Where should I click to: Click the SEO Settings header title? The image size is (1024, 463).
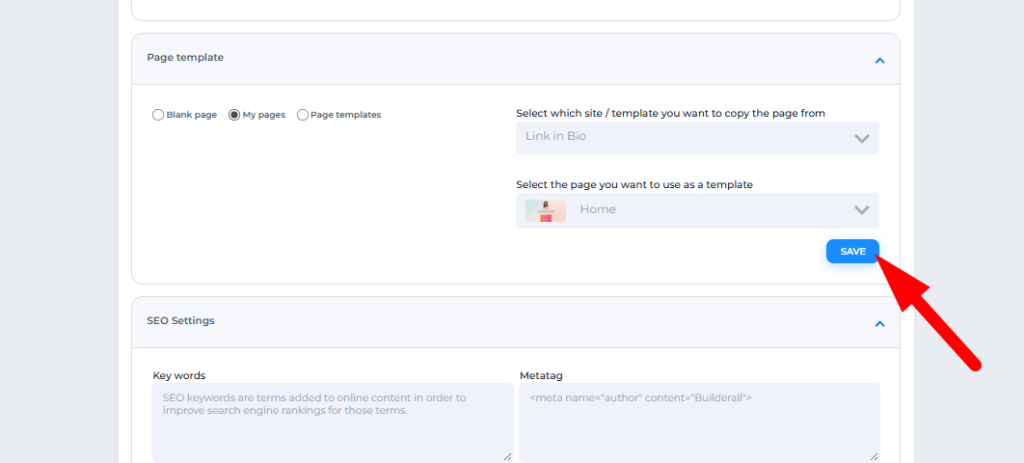point(180,321)
